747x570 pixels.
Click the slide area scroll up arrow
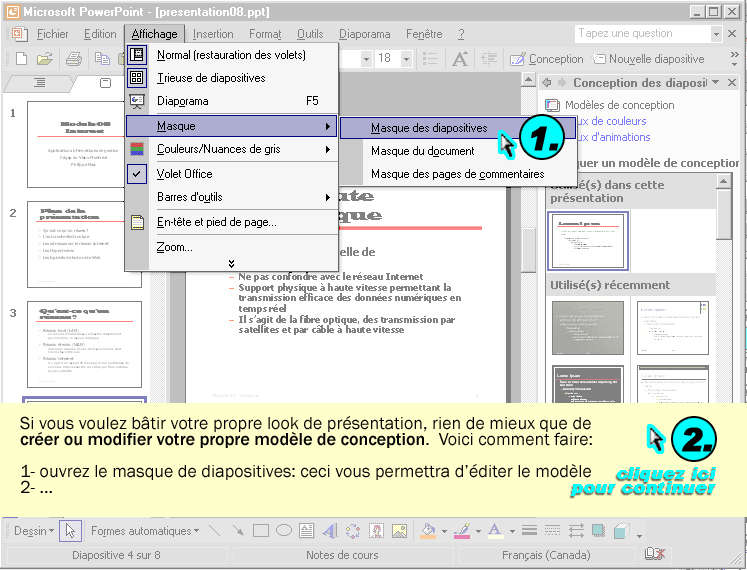click(x=528, y=80)
